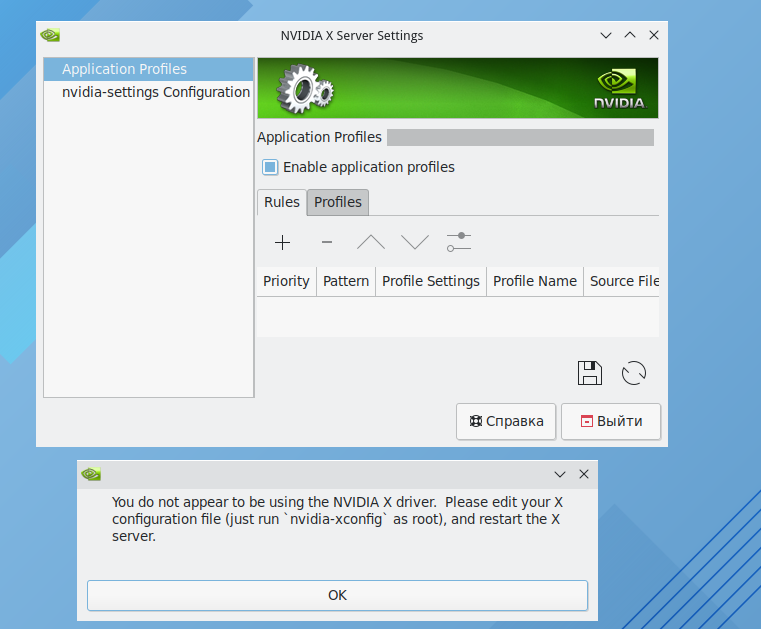761x629 pixels.
Task: Open the edit rule sliders icon
Action: coord(459,242)
